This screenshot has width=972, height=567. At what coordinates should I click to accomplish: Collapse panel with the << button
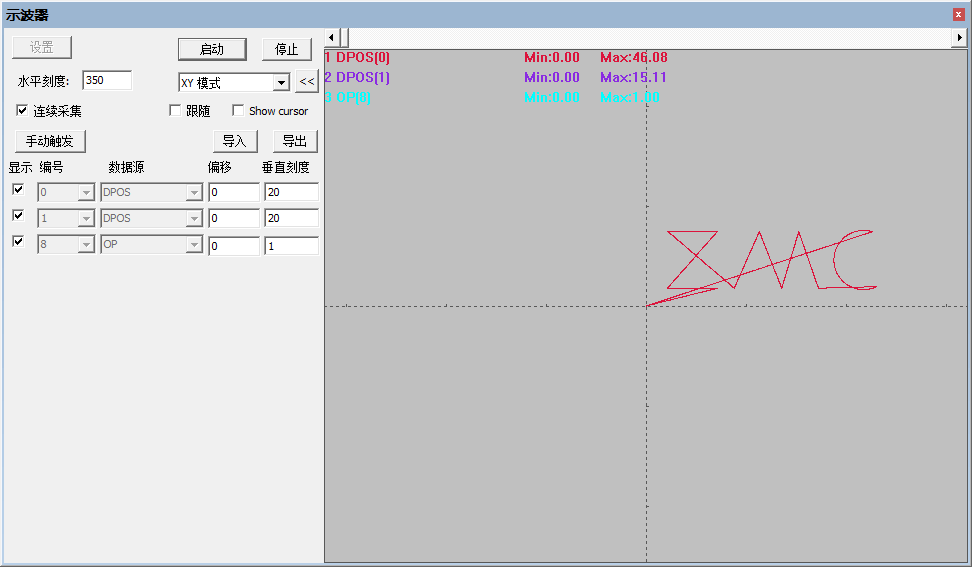tap(307, 82)
